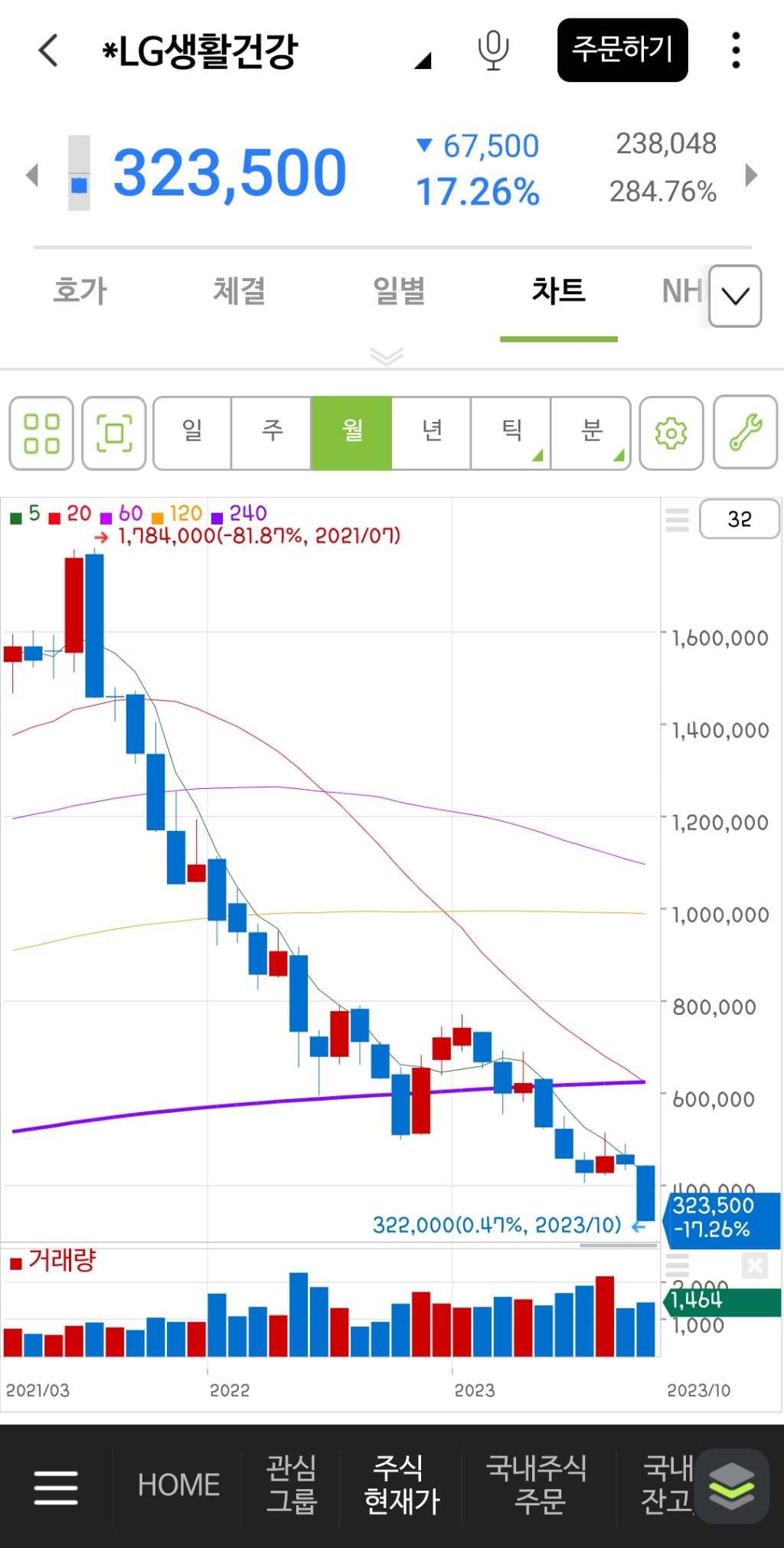
Task: Open 주식현재가 in bottom navigation
Action: [x=401, y=1484]
